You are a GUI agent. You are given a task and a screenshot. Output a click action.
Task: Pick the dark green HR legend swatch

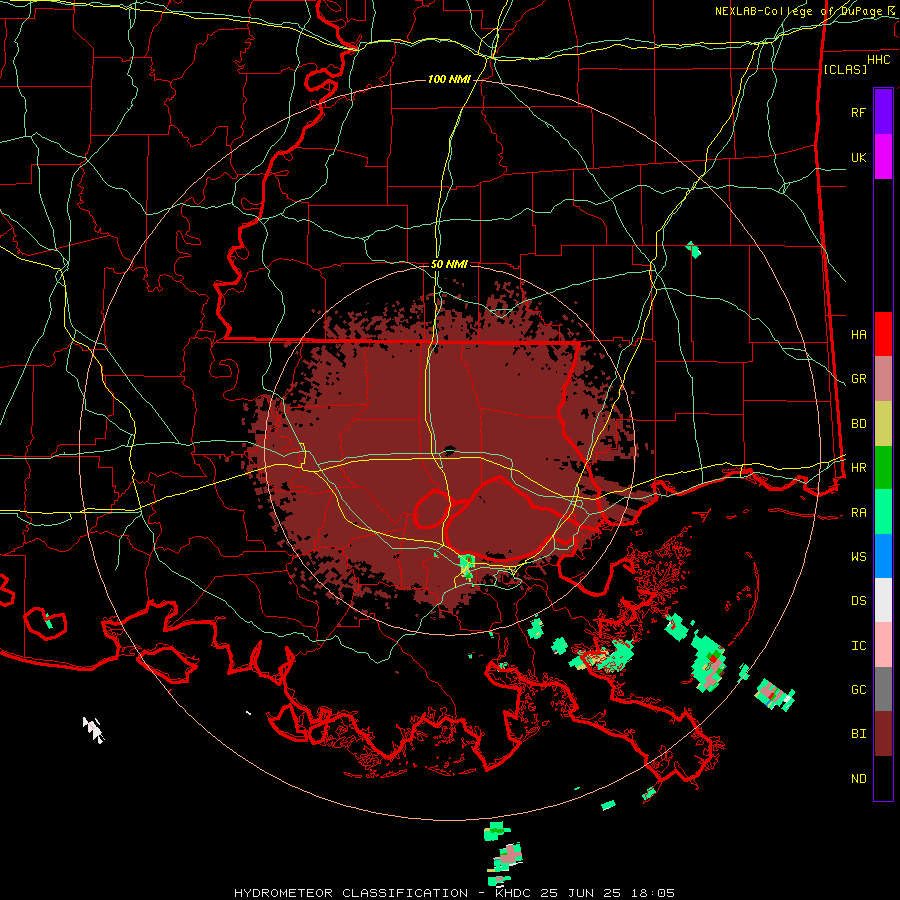(883, 468)
